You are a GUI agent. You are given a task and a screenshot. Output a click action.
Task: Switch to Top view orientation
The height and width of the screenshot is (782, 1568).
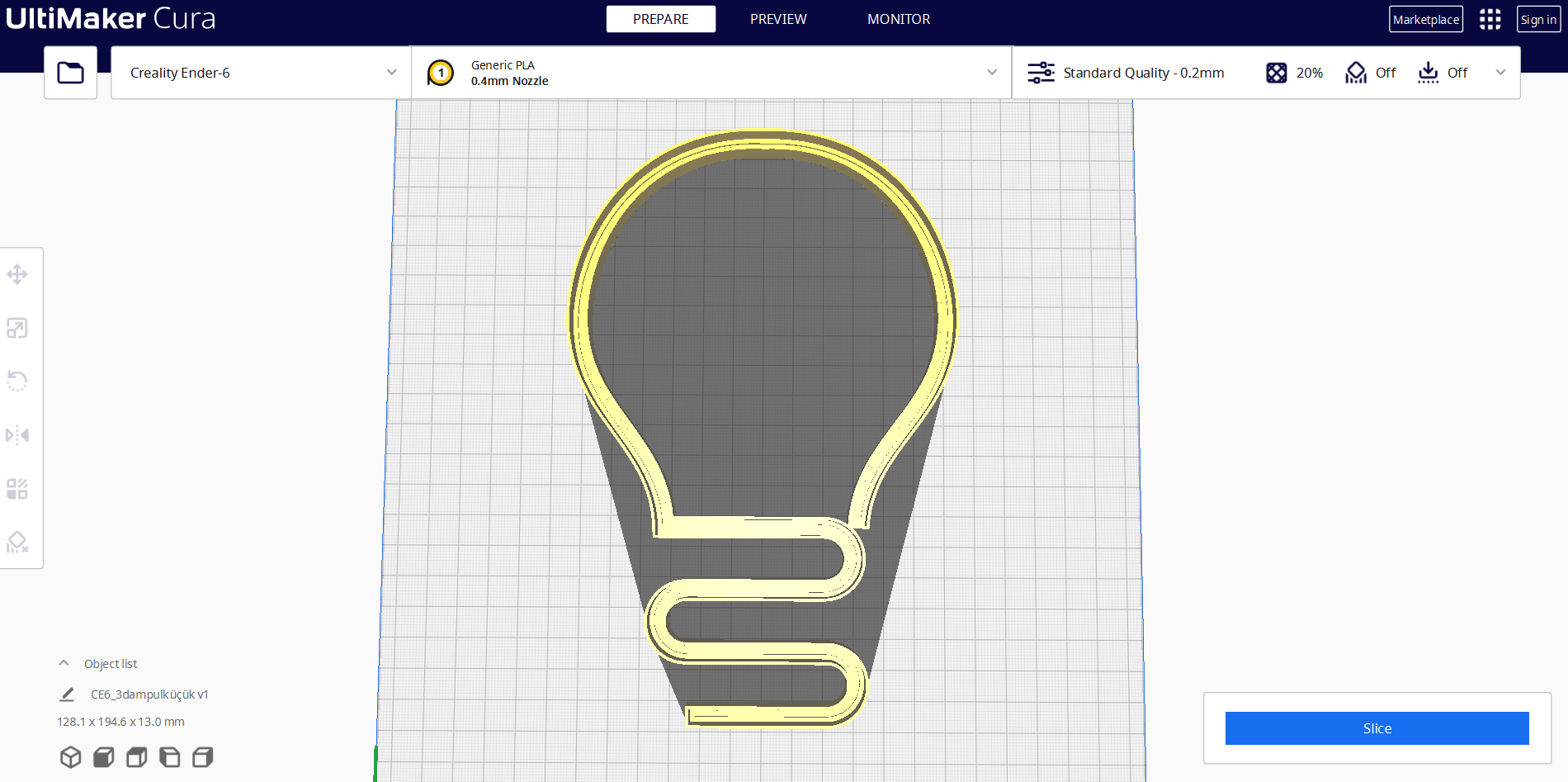(136, 756)
